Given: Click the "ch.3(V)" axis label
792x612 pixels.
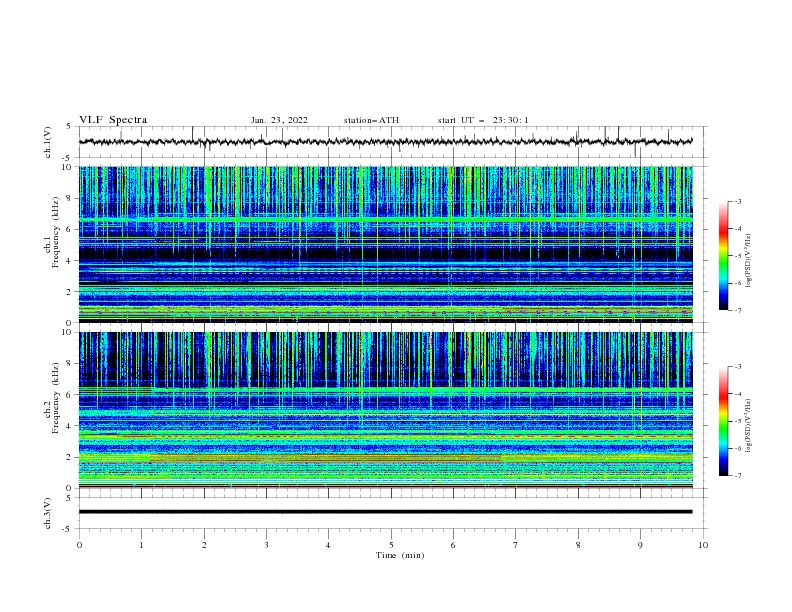Looking at the screenshot, I should [x=48, y=513].
